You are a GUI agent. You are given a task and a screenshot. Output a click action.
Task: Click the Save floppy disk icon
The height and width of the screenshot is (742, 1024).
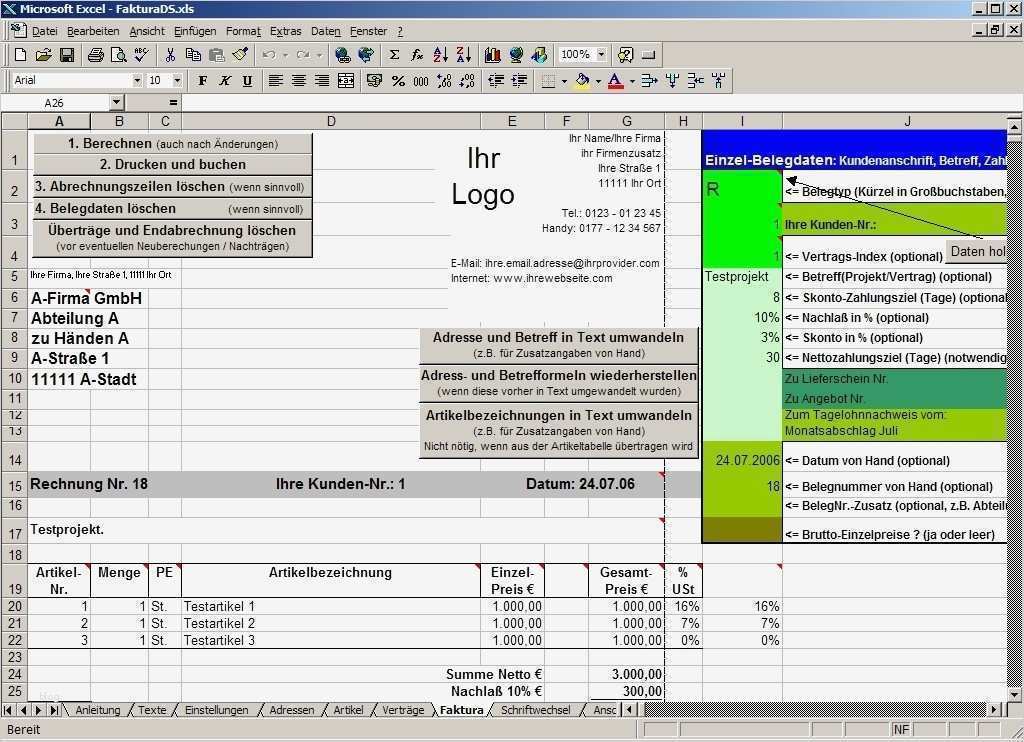[67, 55]
